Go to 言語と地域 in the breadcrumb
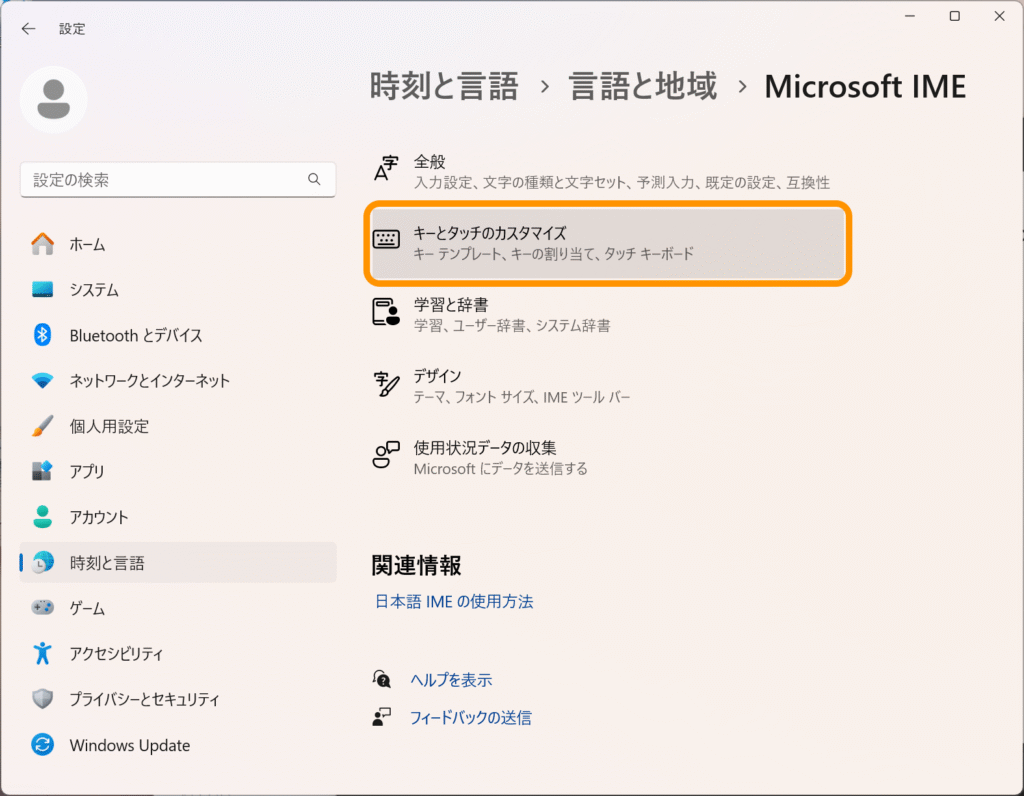Image resolution: width=1024 pixels, height=796 pixels. (x=643, y=86)
